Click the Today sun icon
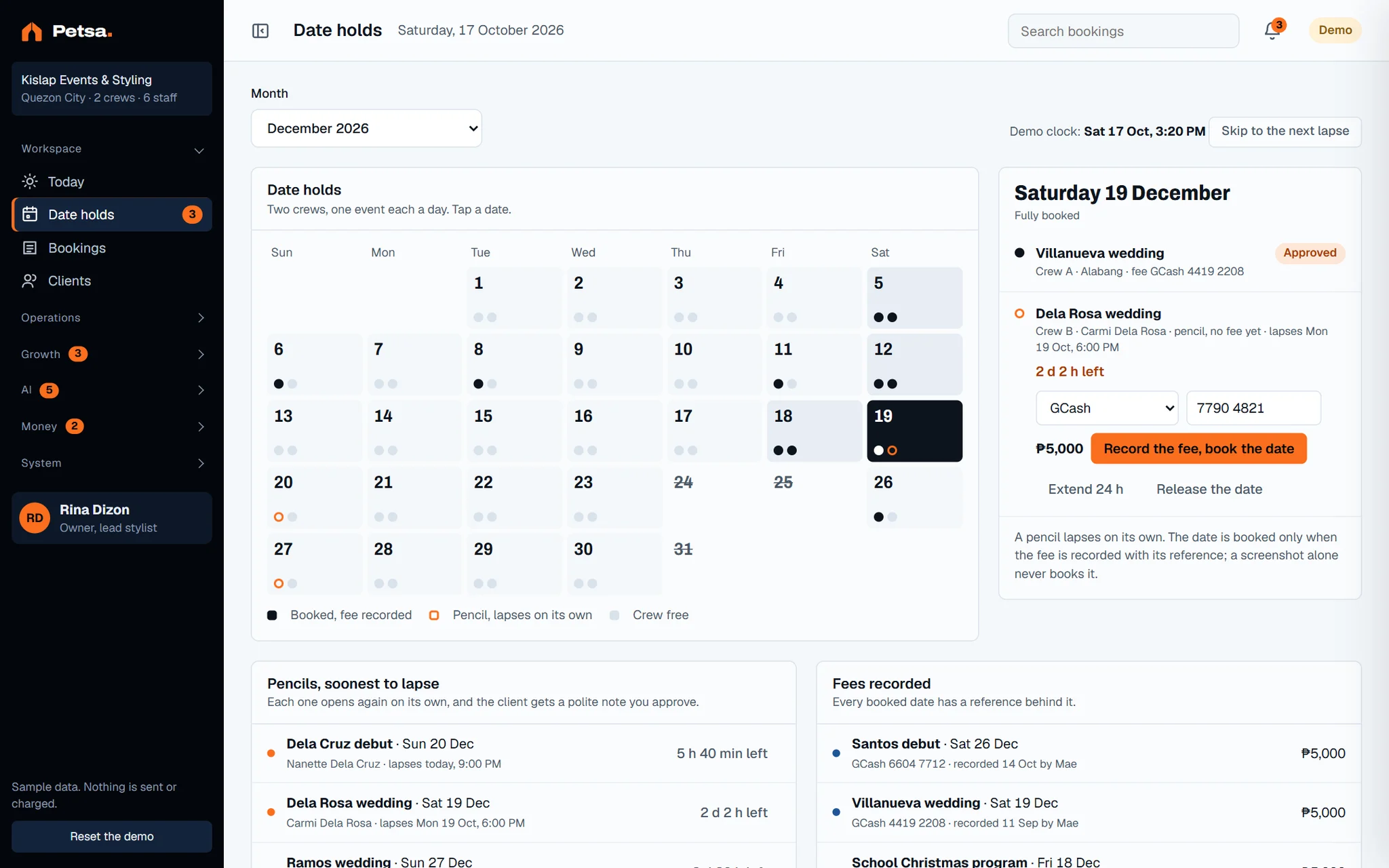This screenshot has height=868, width=1389. 30,181
